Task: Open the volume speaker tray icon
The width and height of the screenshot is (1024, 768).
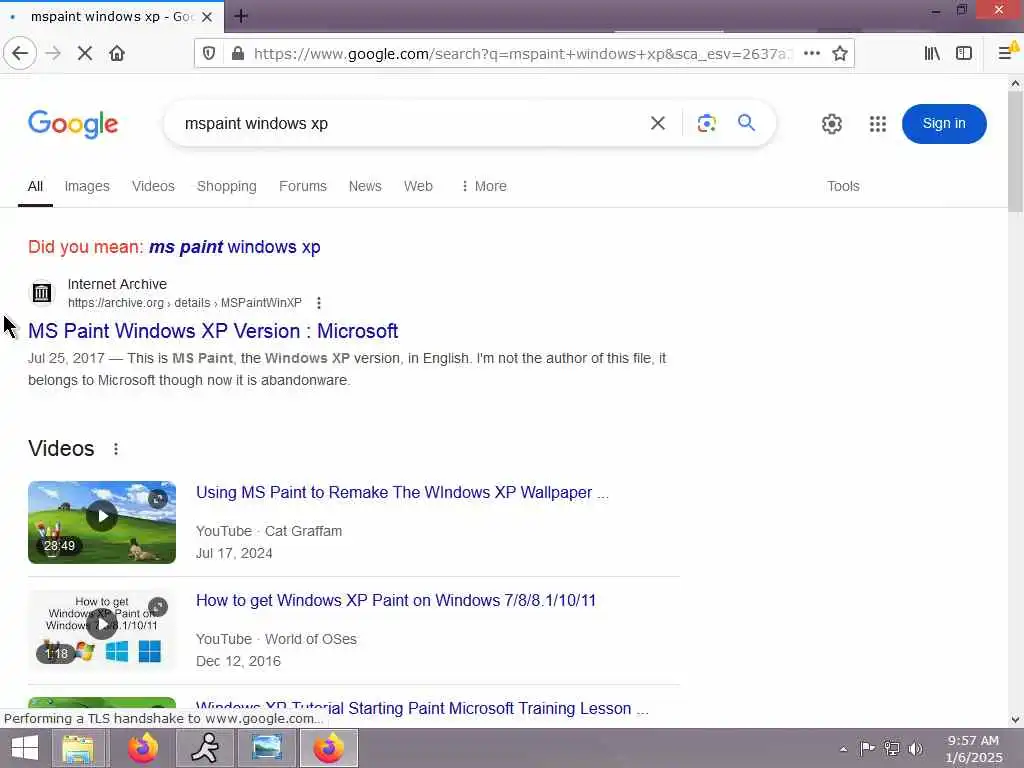Action: (915, 749)
